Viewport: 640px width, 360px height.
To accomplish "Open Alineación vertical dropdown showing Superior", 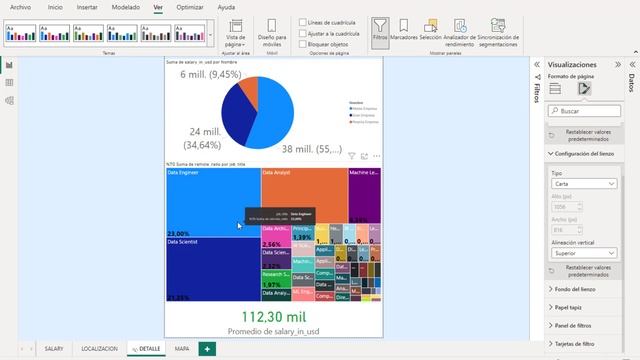I will click(x=584, y=253).
